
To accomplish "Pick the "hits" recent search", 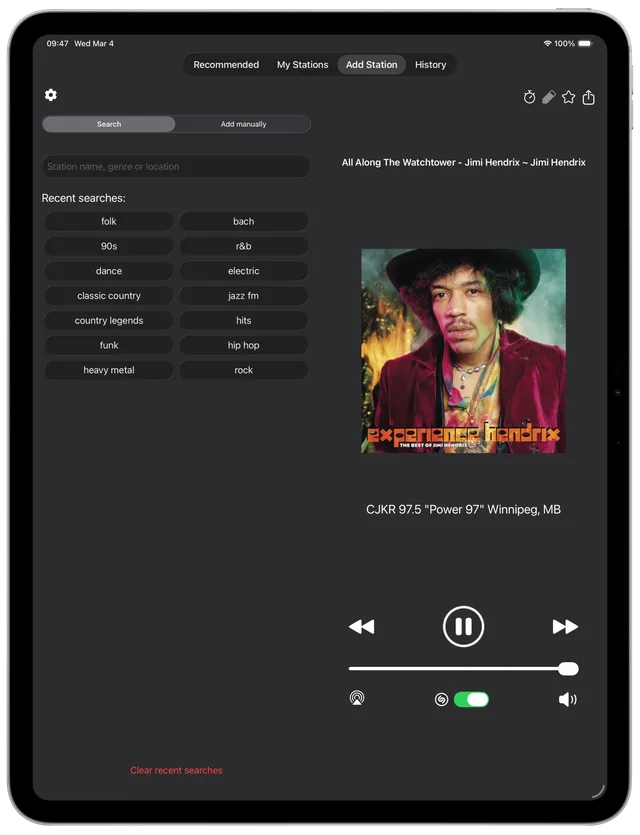I will [x=243, y=321].
